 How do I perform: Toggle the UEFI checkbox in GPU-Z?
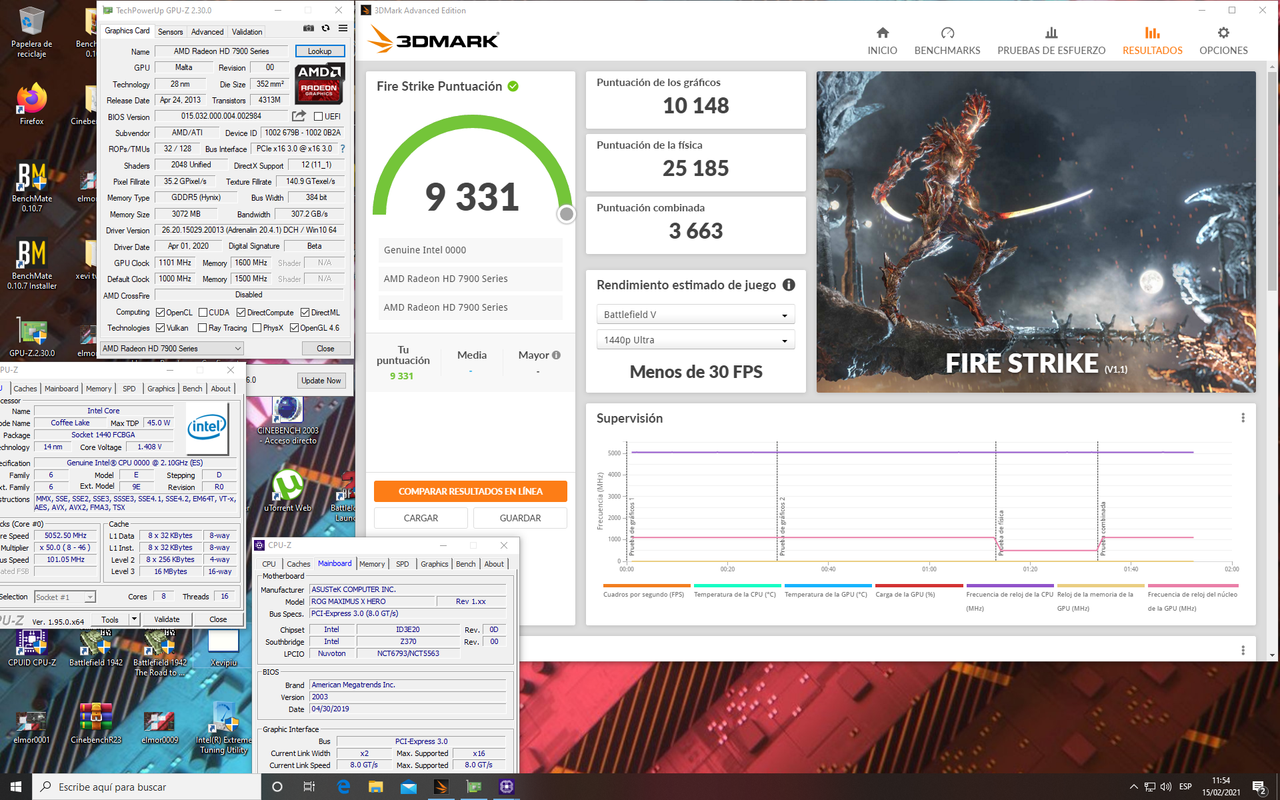[x=318, y=117]
